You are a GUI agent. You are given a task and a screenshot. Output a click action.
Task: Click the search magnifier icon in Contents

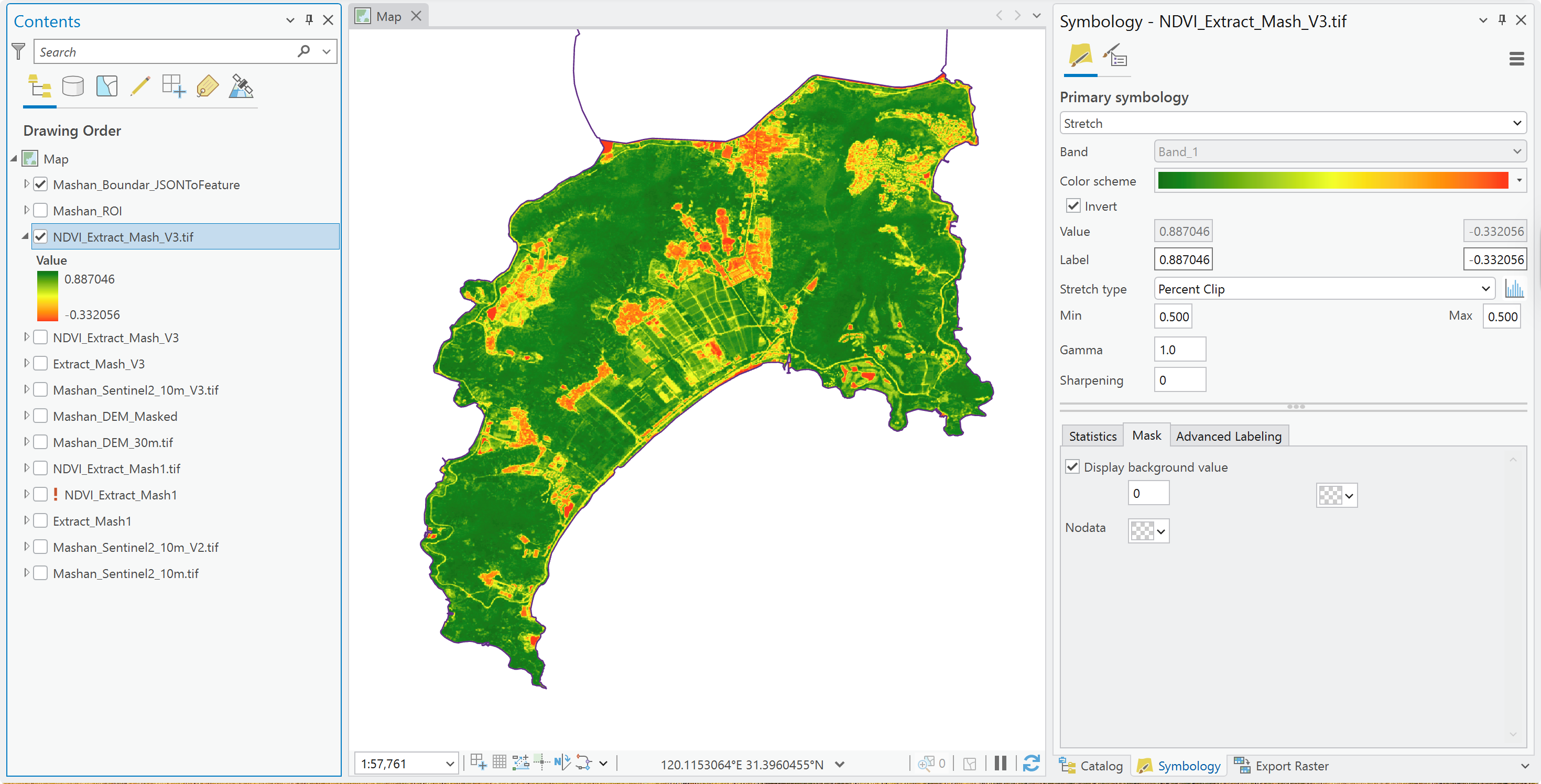[304, 51]
